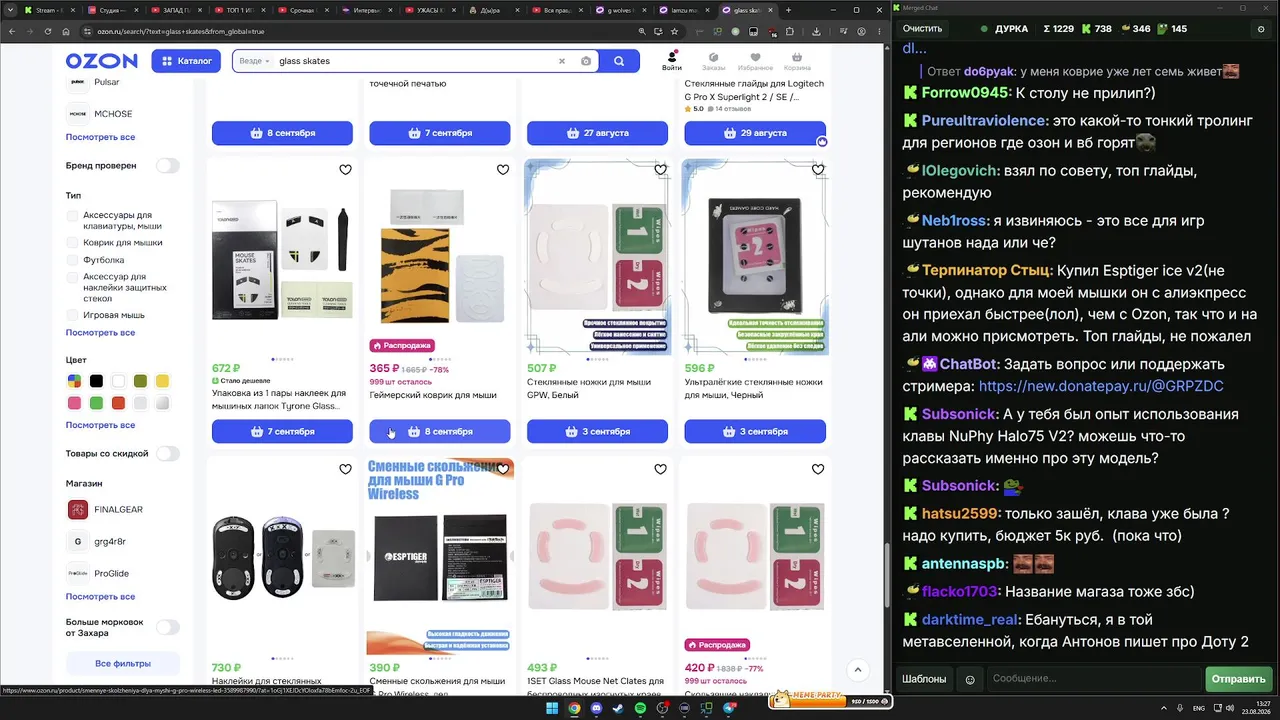Expand Посмотреть все under Тип filters
This screenshot has width=1280, height=720.
(x=100, y=333)
